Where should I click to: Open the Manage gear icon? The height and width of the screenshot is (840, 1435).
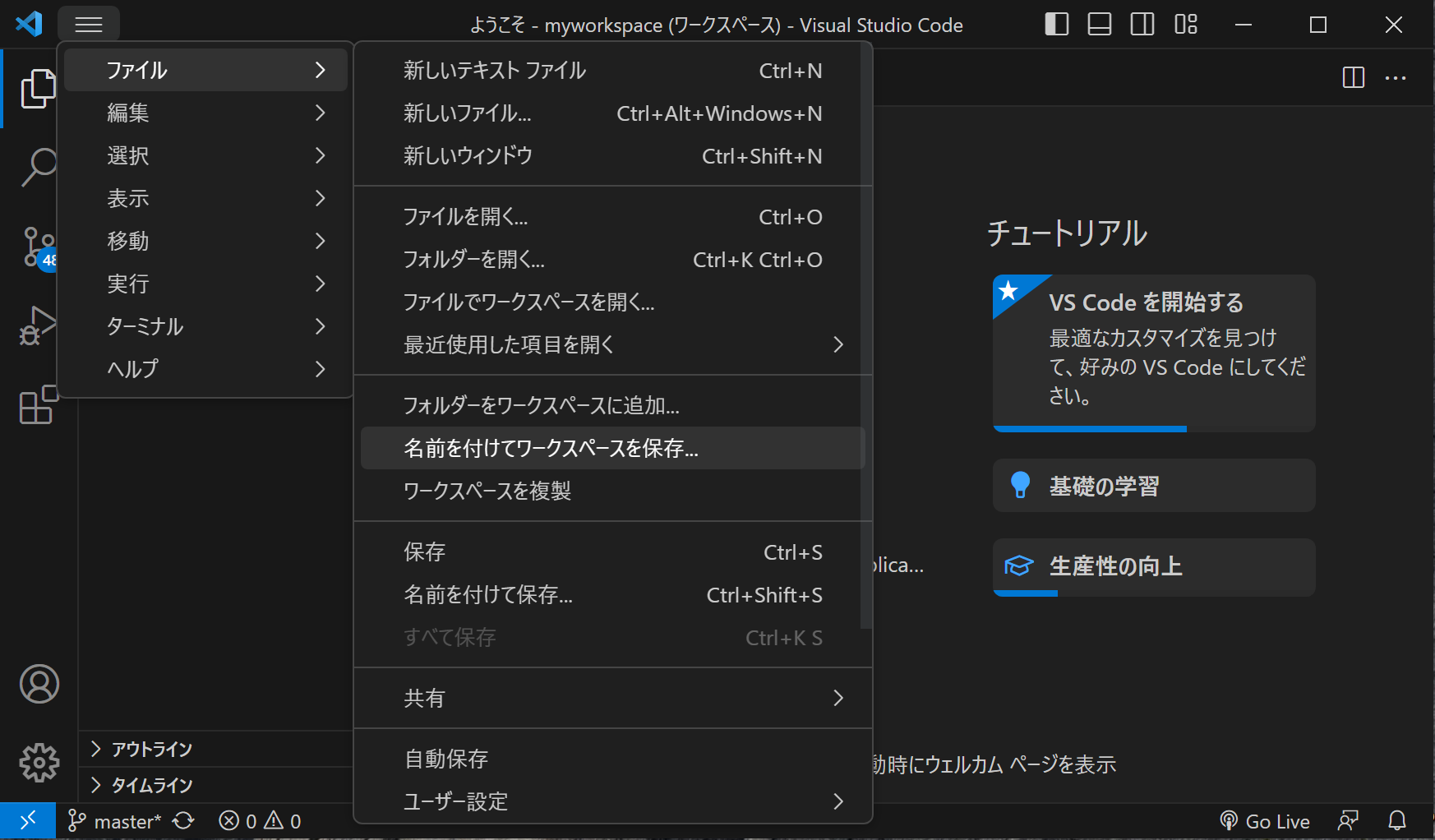pos(39,763)
